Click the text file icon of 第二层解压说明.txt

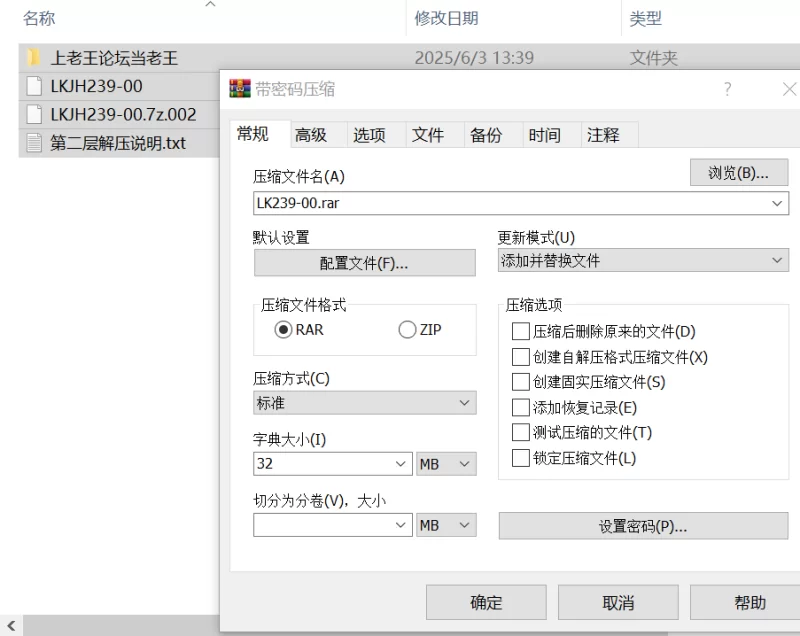pos(34,143)
